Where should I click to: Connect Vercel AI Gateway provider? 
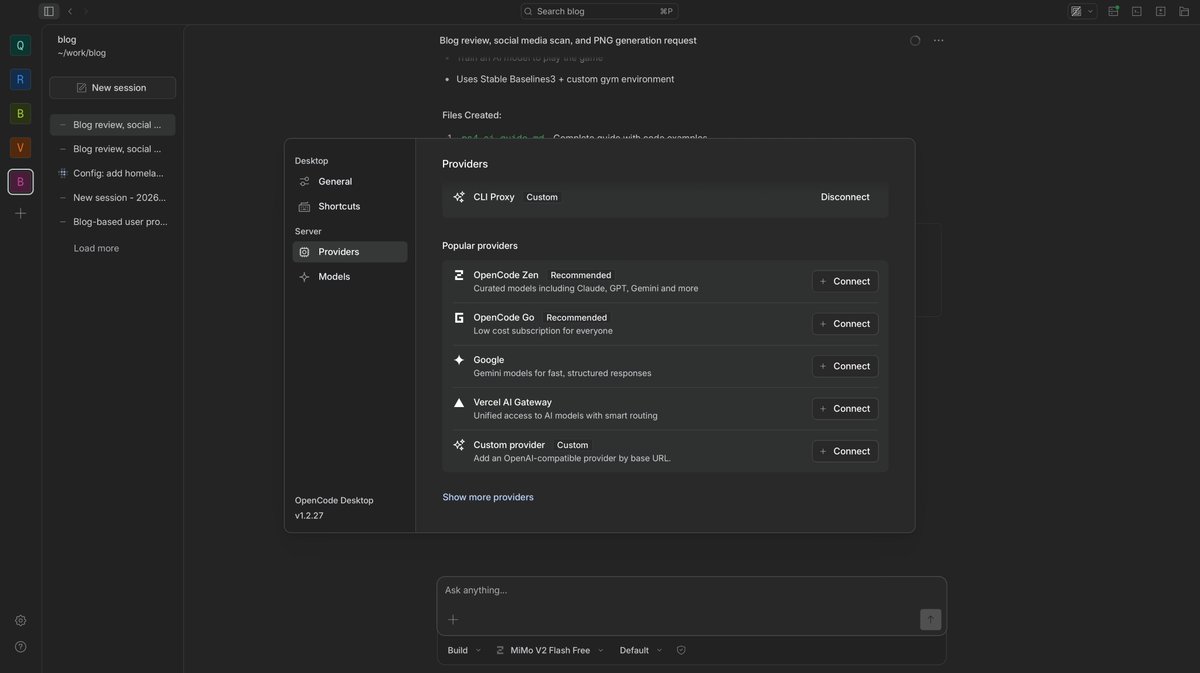click(x=845, y=408)
